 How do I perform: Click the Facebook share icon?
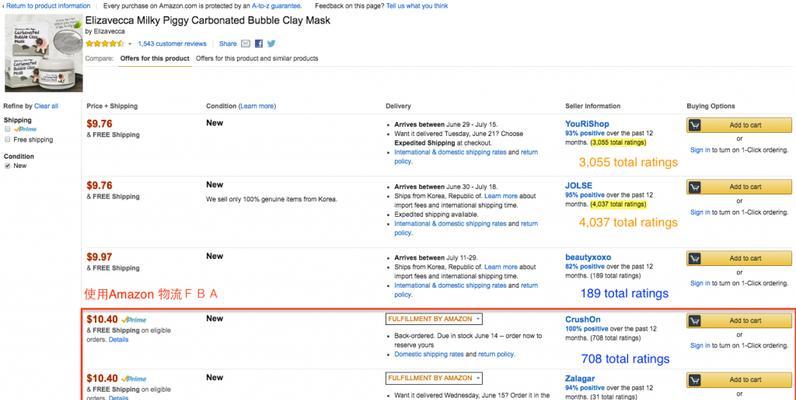(259, 44)
